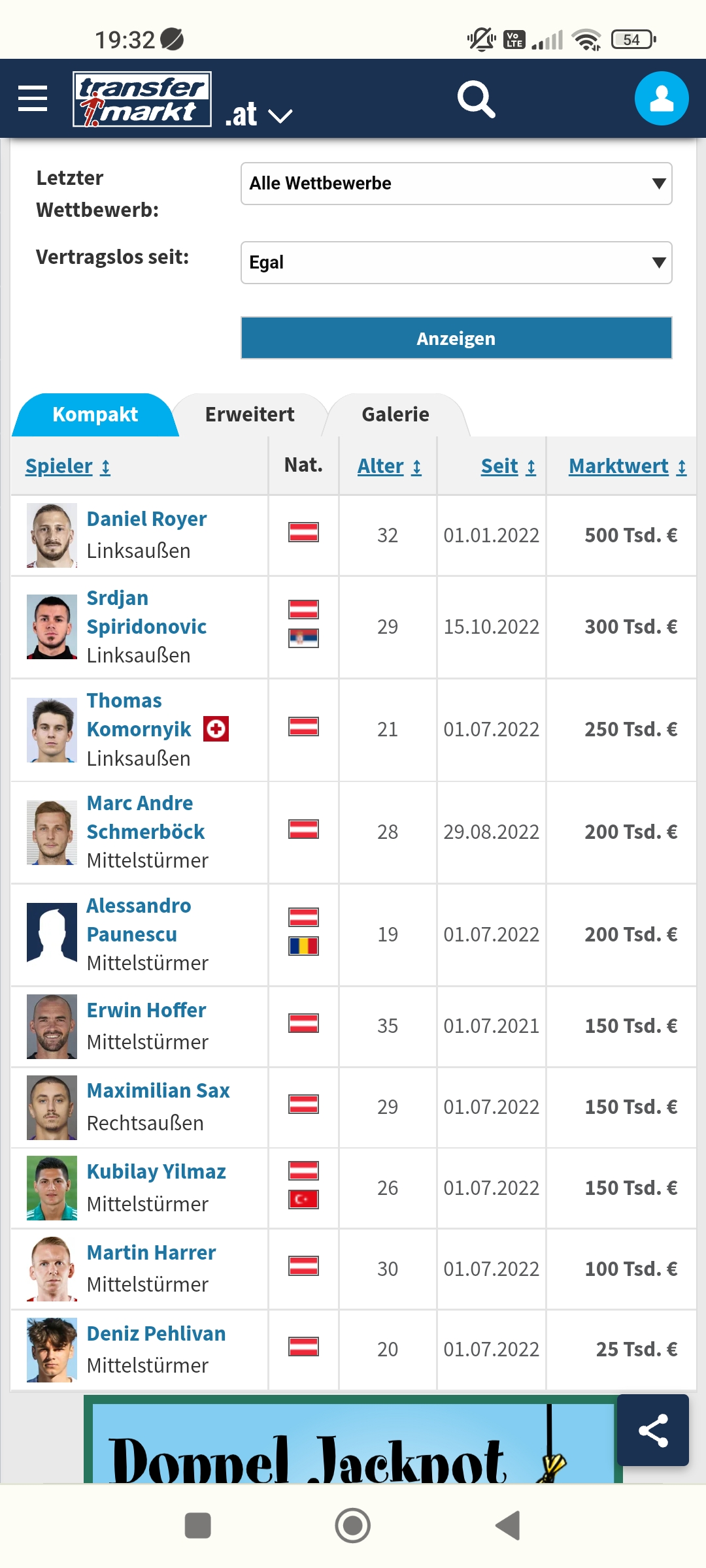This screenshot has height=1568, width=706.
Task: Tap Android back navigation triangle
Action: [508, 1526]
